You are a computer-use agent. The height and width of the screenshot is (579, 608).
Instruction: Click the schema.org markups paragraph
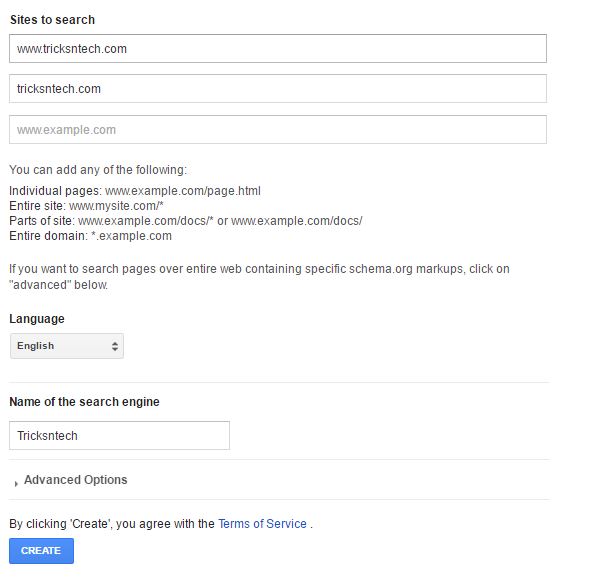[x=259, y=277]
